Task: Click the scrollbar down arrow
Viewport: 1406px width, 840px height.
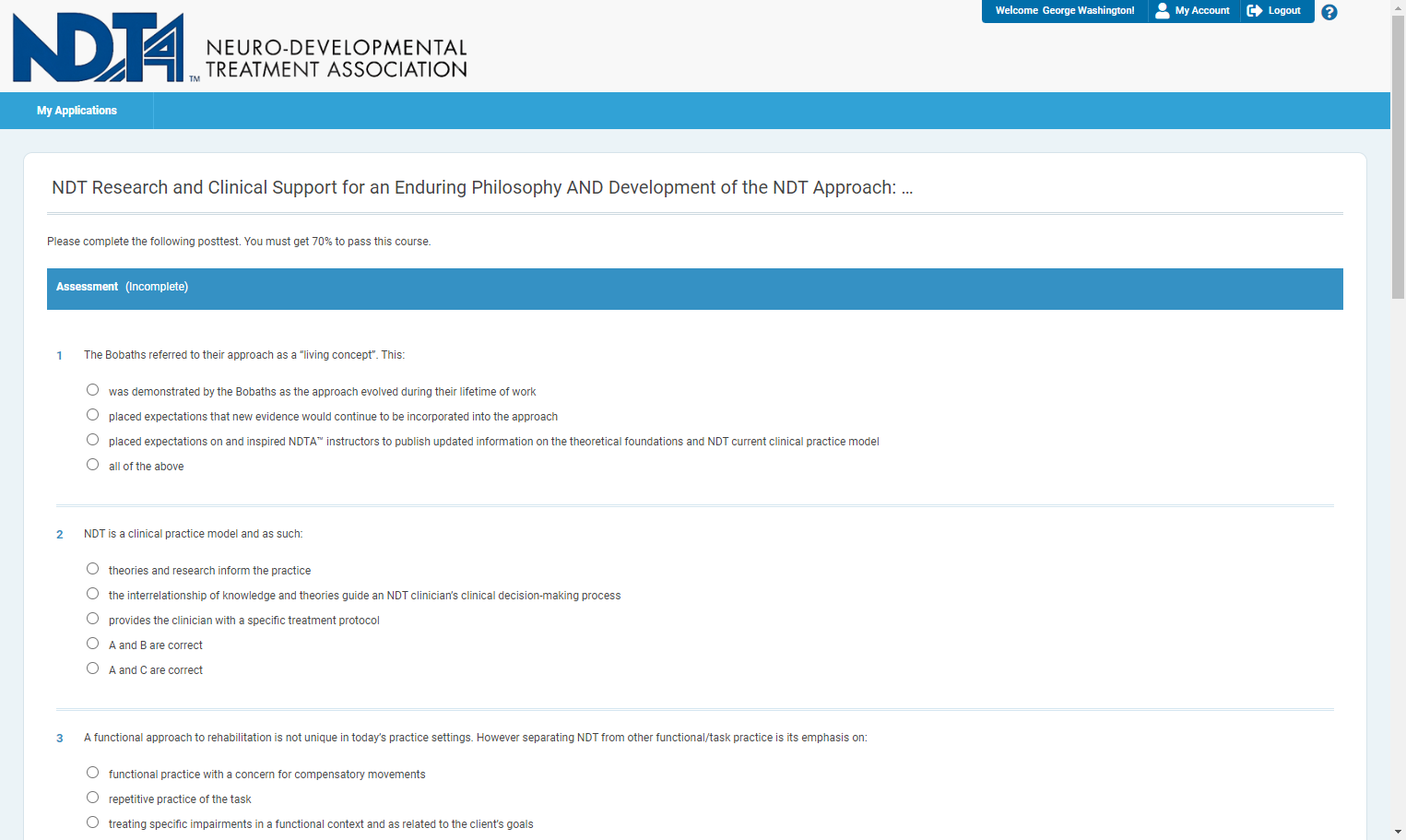Action: pos(1399,832)
